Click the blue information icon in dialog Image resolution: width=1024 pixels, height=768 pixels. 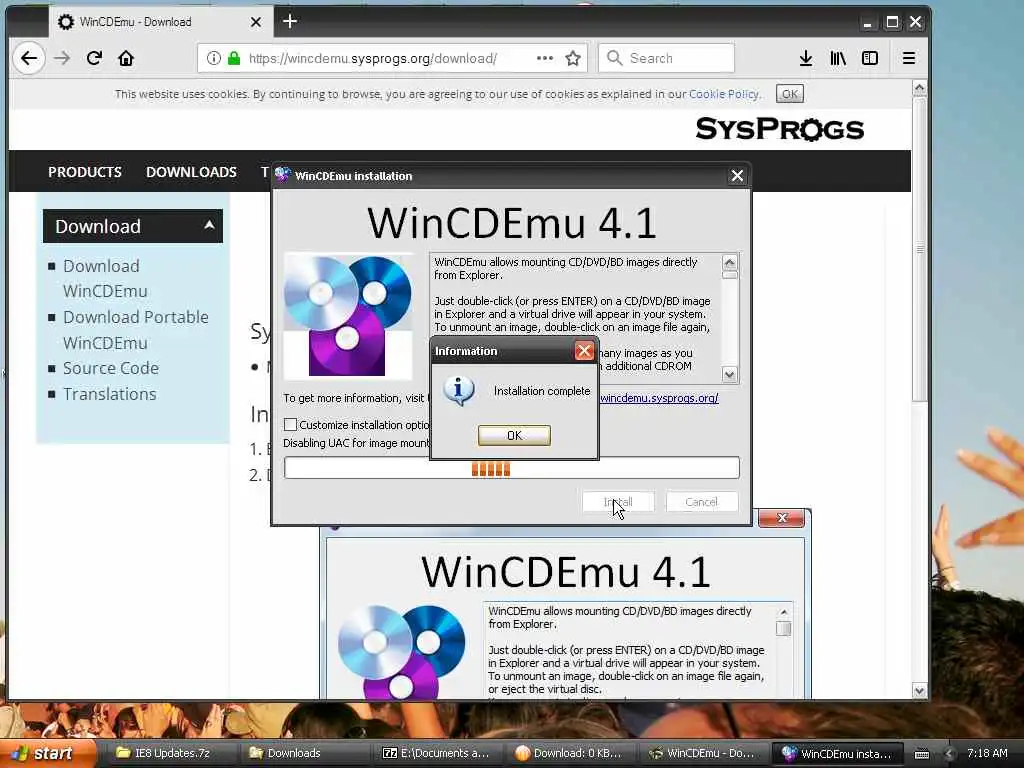pyautogui.click(x=458, y=391)
